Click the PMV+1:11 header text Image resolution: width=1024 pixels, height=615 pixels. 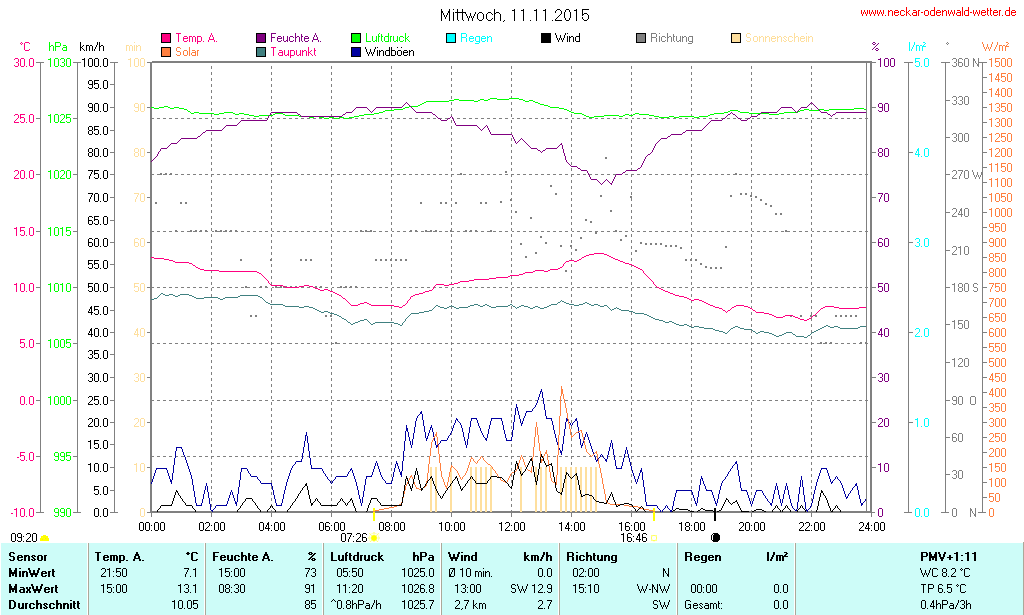949,556
